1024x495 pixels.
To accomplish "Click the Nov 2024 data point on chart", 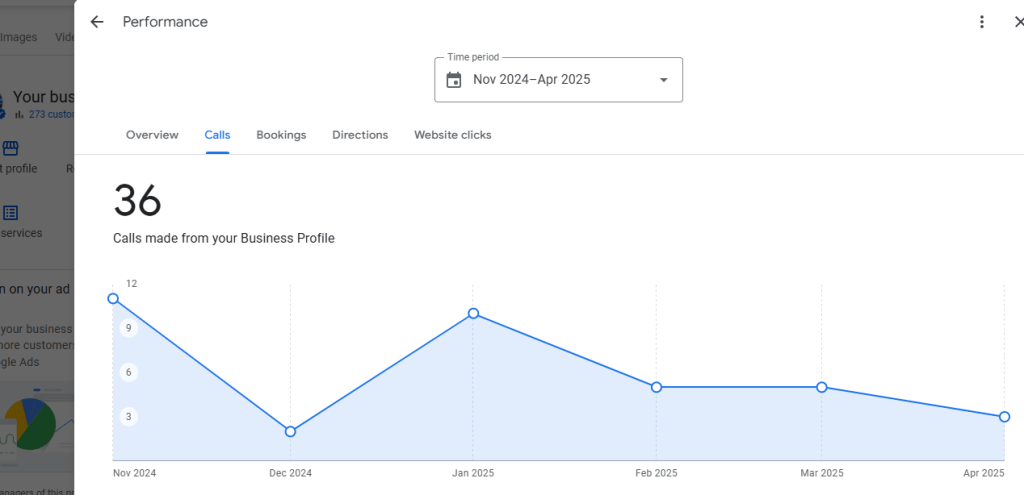I will coord(113,298).
